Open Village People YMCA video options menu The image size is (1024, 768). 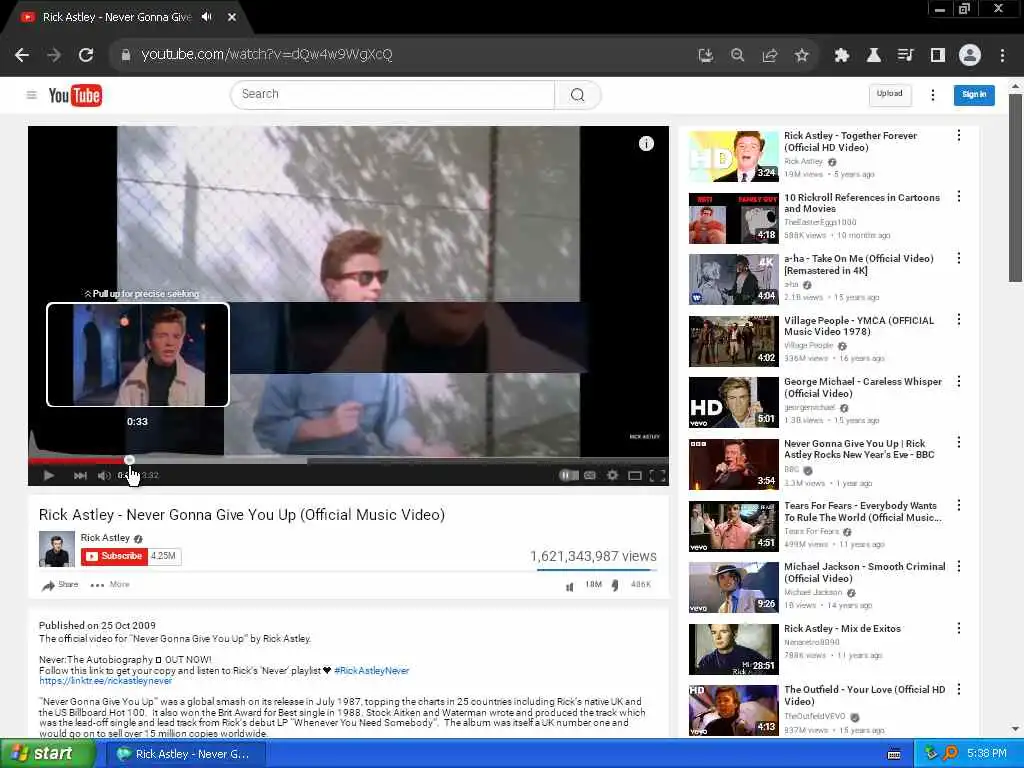point(959,319)
